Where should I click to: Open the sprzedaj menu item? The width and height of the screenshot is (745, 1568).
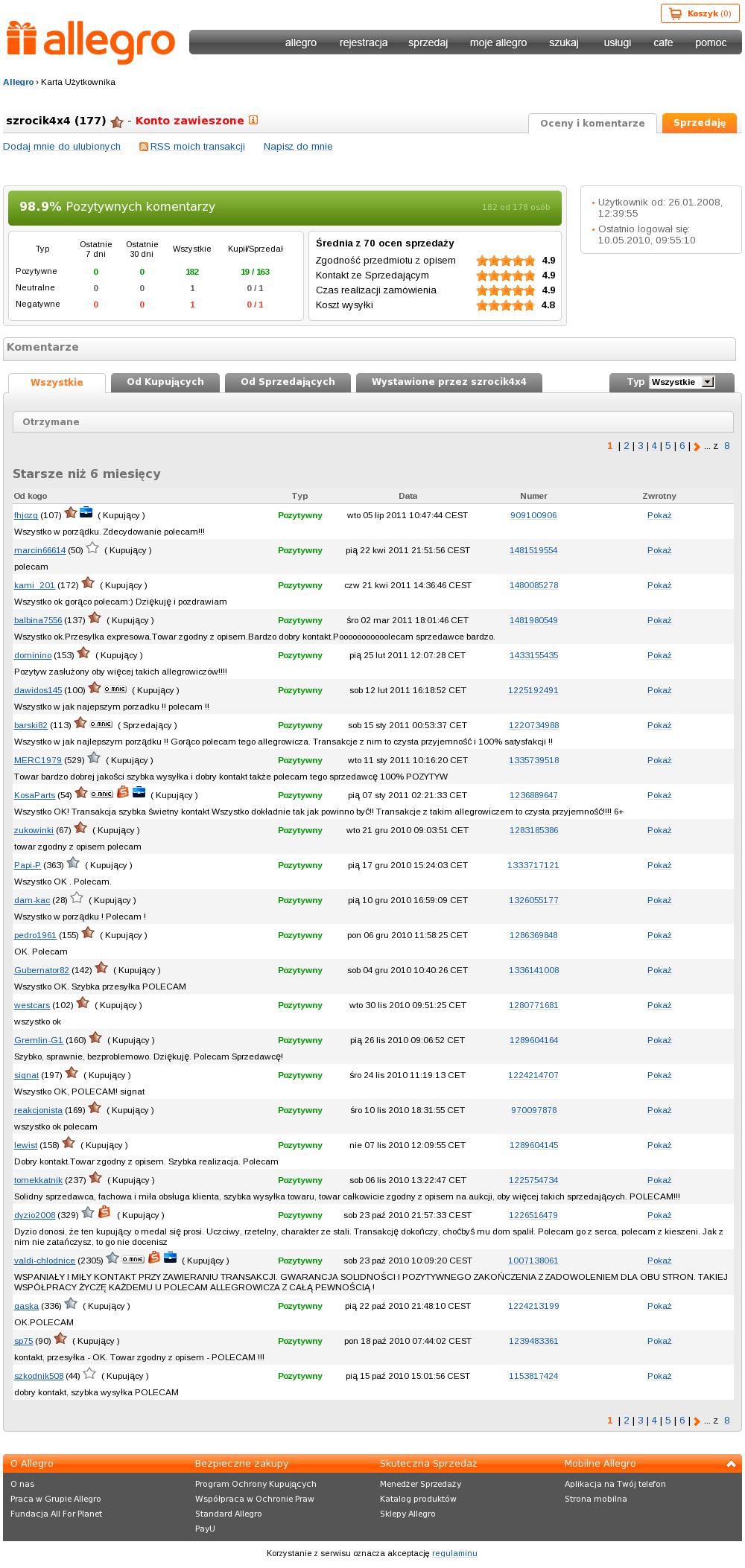(428, 42)
